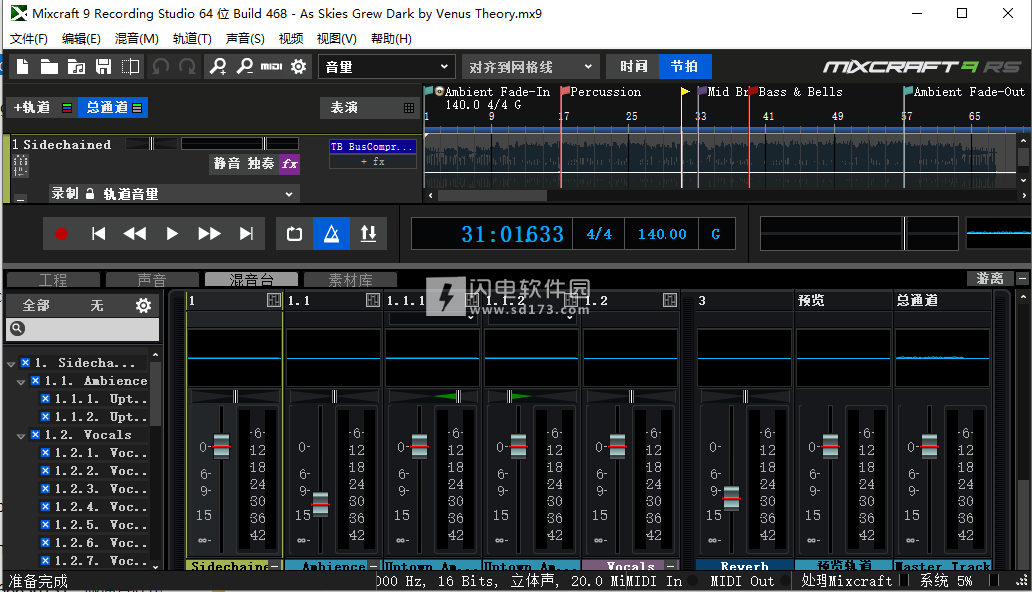Click the 总通道 master track button
This screenshot has width=1032, height=592.
(x=113, y=107)
